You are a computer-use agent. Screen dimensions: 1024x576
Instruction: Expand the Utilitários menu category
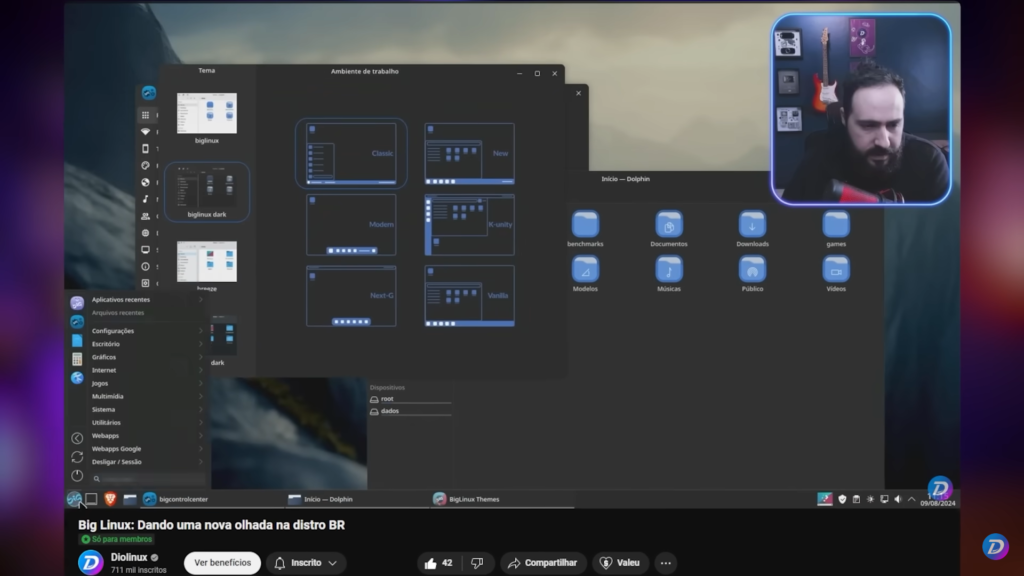(147, 423)
